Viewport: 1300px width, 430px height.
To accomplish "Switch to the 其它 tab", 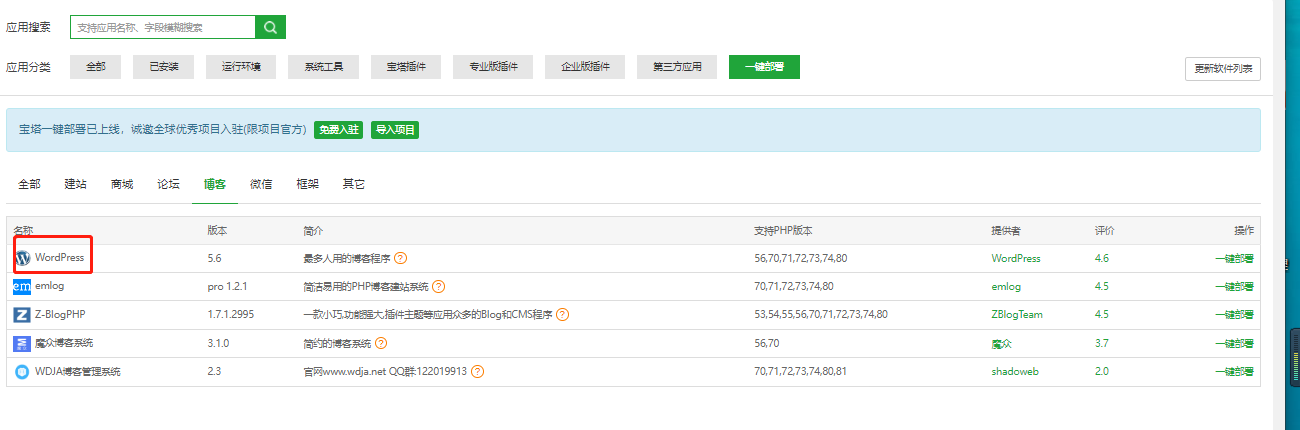I will click(353, 184).
